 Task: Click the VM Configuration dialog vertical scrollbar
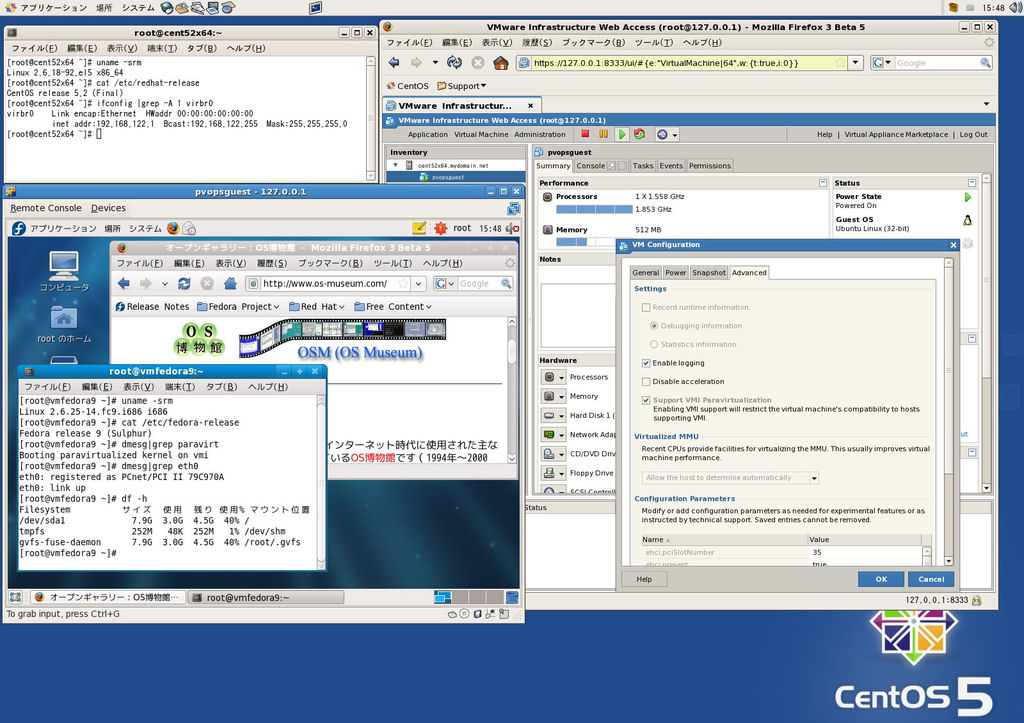click(x=949, y=411)
